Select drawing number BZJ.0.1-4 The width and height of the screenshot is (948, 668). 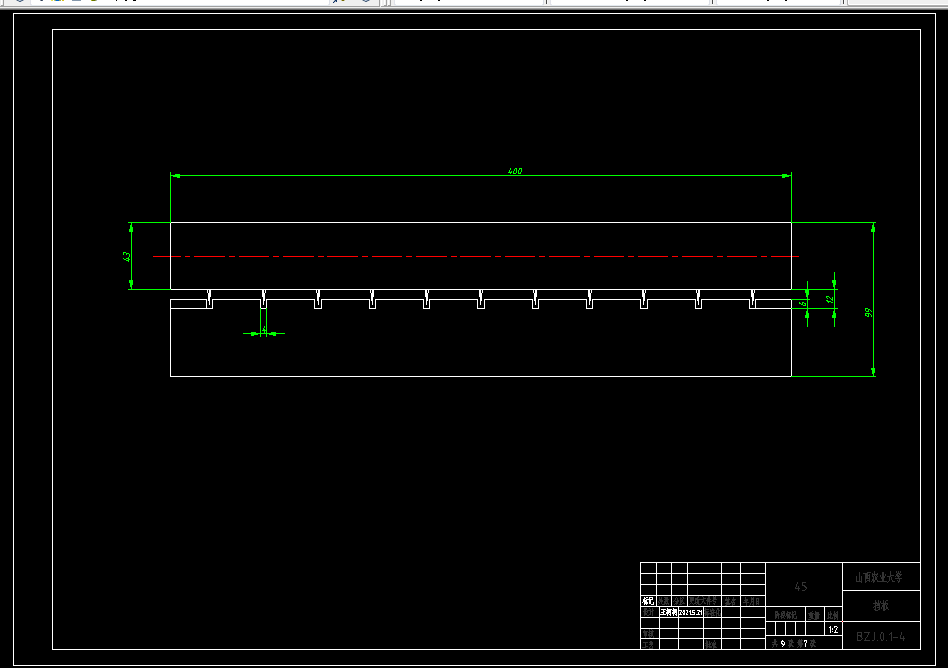tap(880, 637)
